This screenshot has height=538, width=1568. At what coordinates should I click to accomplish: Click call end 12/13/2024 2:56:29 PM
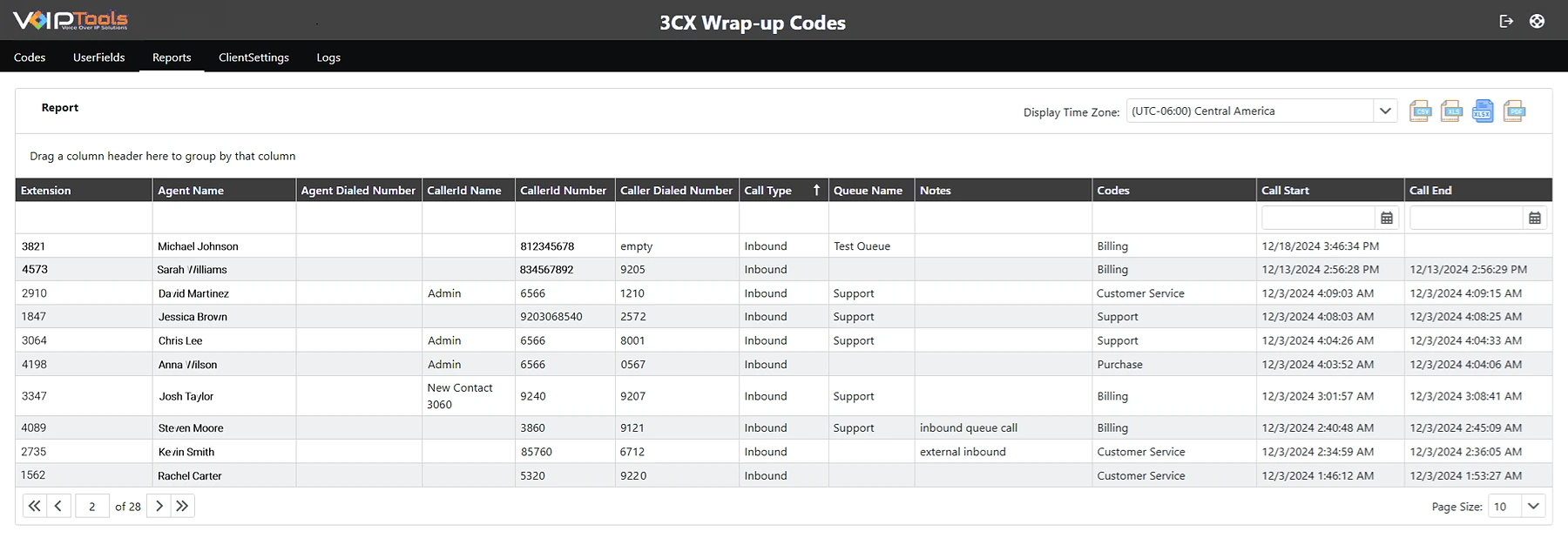[x=1469, y=270]
